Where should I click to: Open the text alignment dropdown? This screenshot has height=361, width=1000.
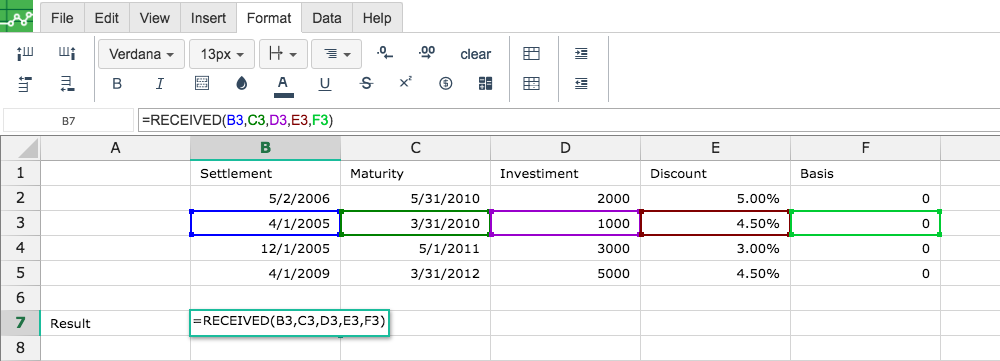[337, 54]
